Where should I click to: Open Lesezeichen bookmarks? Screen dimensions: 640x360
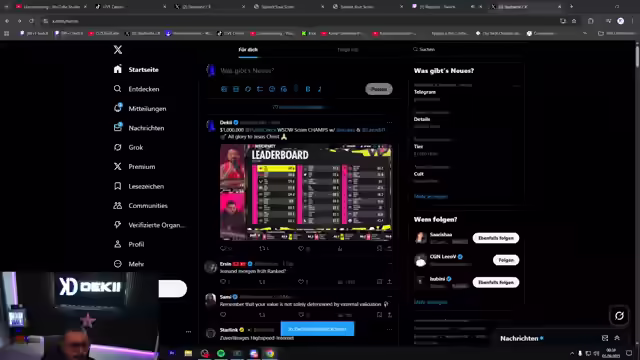pyautogui.click(x=139, y=186)
